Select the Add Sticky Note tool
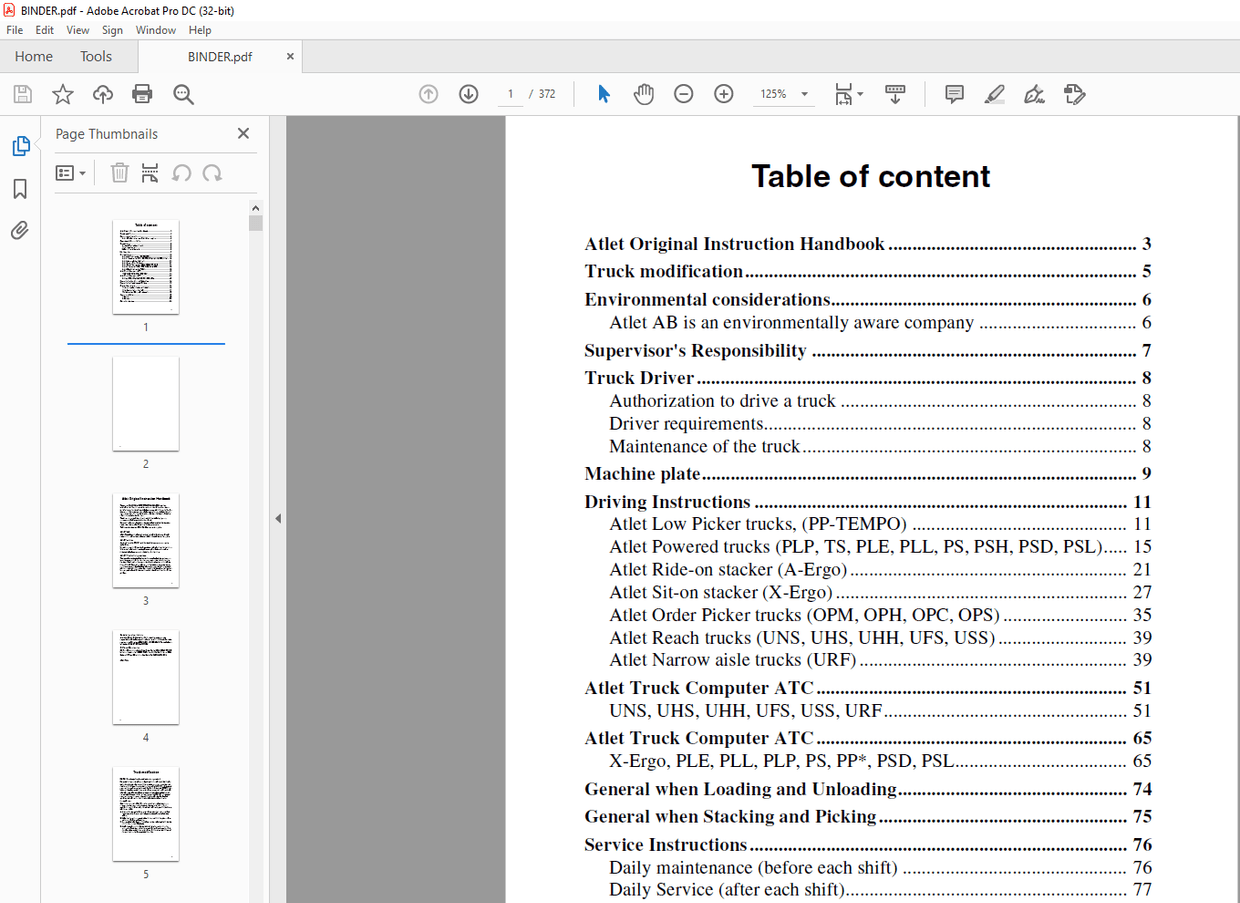Viewport: 1240px width, 903px height. coord(954,93)
